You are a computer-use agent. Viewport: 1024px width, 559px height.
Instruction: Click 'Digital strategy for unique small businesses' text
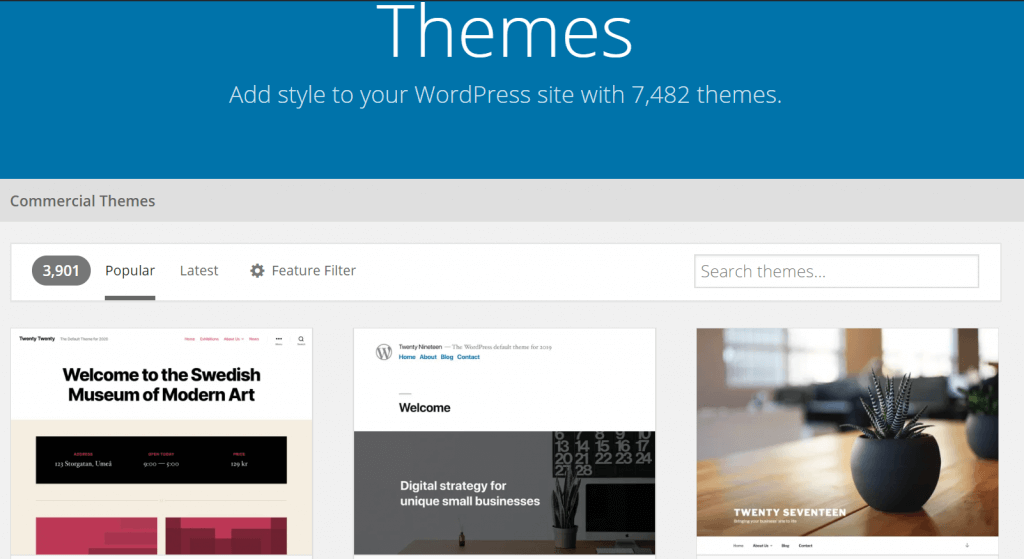tap(470, 493)
